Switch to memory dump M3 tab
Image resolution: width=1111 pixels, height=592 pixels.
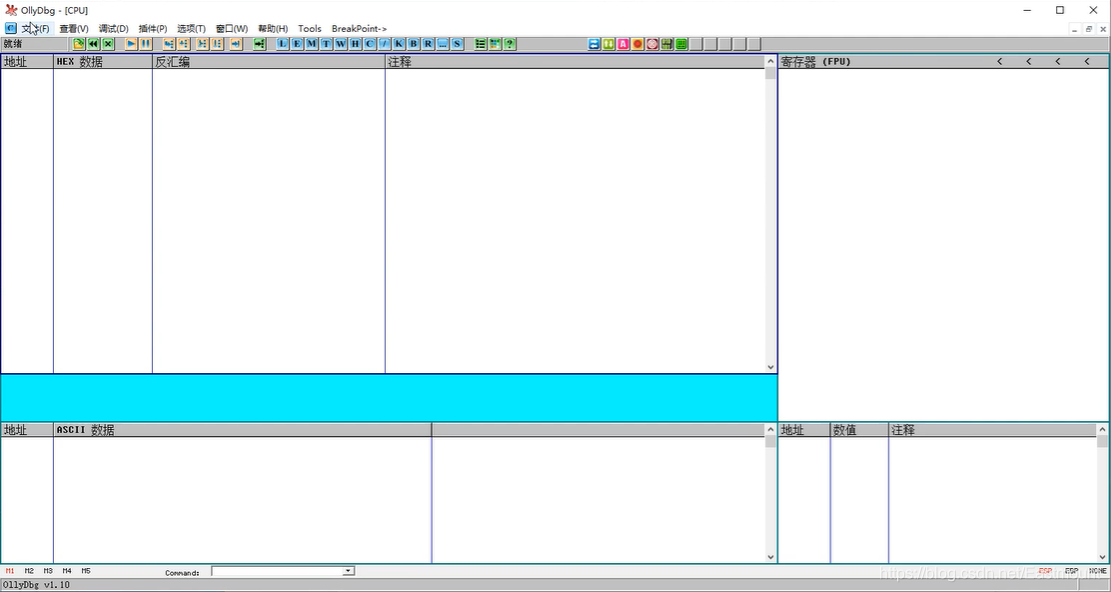(48, 571)
